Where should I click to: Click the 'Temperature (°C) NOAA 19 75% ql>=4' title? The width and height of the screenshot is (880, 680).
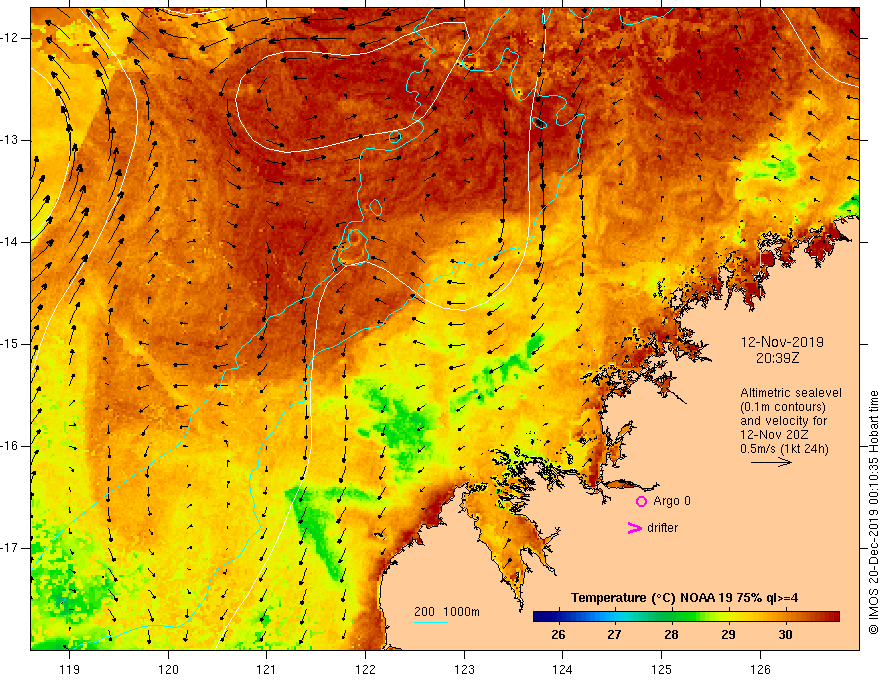coord(684,598)
